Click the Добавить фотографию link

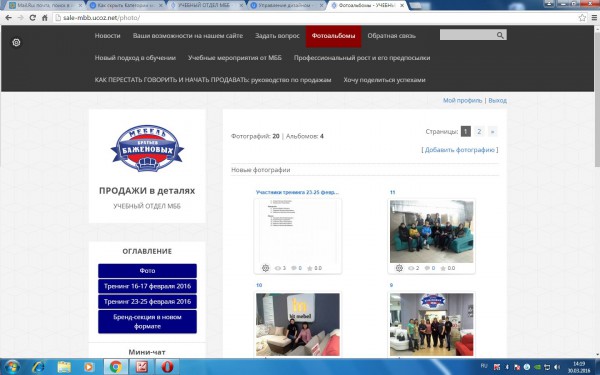[x=460, y=150]
